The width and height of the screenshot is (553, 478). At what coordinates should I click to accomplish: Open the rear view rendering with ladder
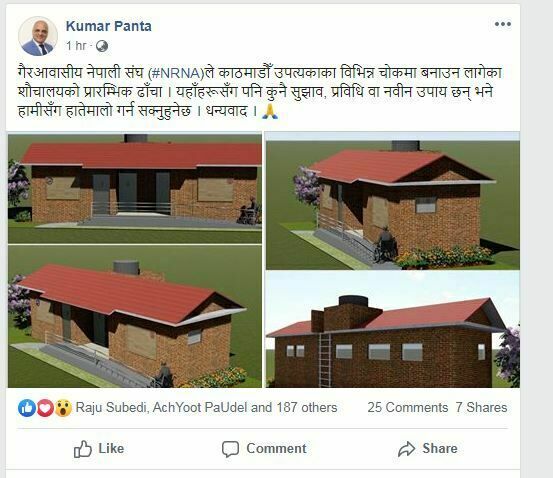[x=393, y=329]
